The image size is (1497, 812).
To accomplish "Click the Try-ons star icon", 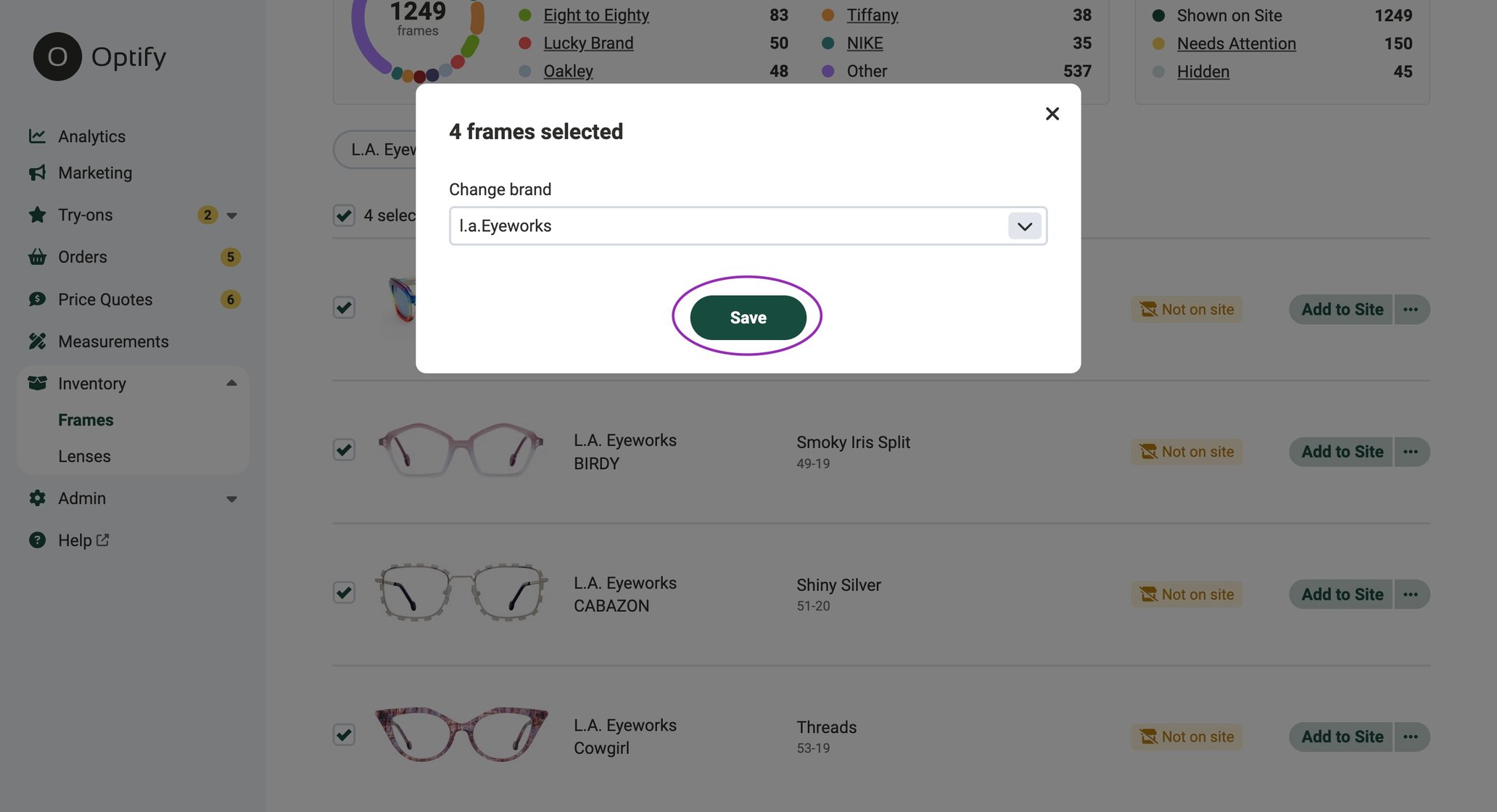I will pyautogui.click(x=36, y=215).
